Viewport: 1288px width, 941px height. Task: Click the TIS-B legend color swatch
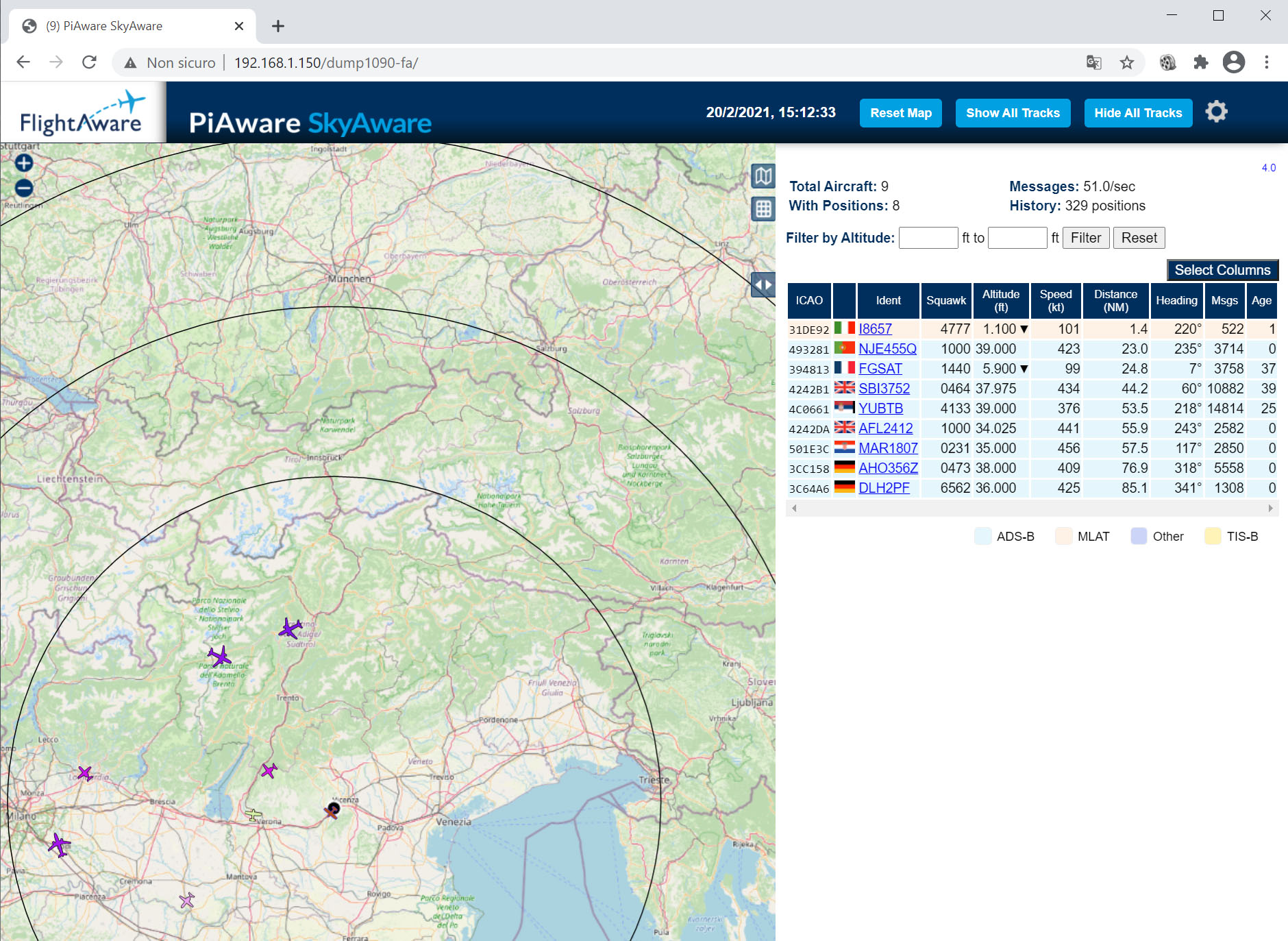pos(1213,536)
